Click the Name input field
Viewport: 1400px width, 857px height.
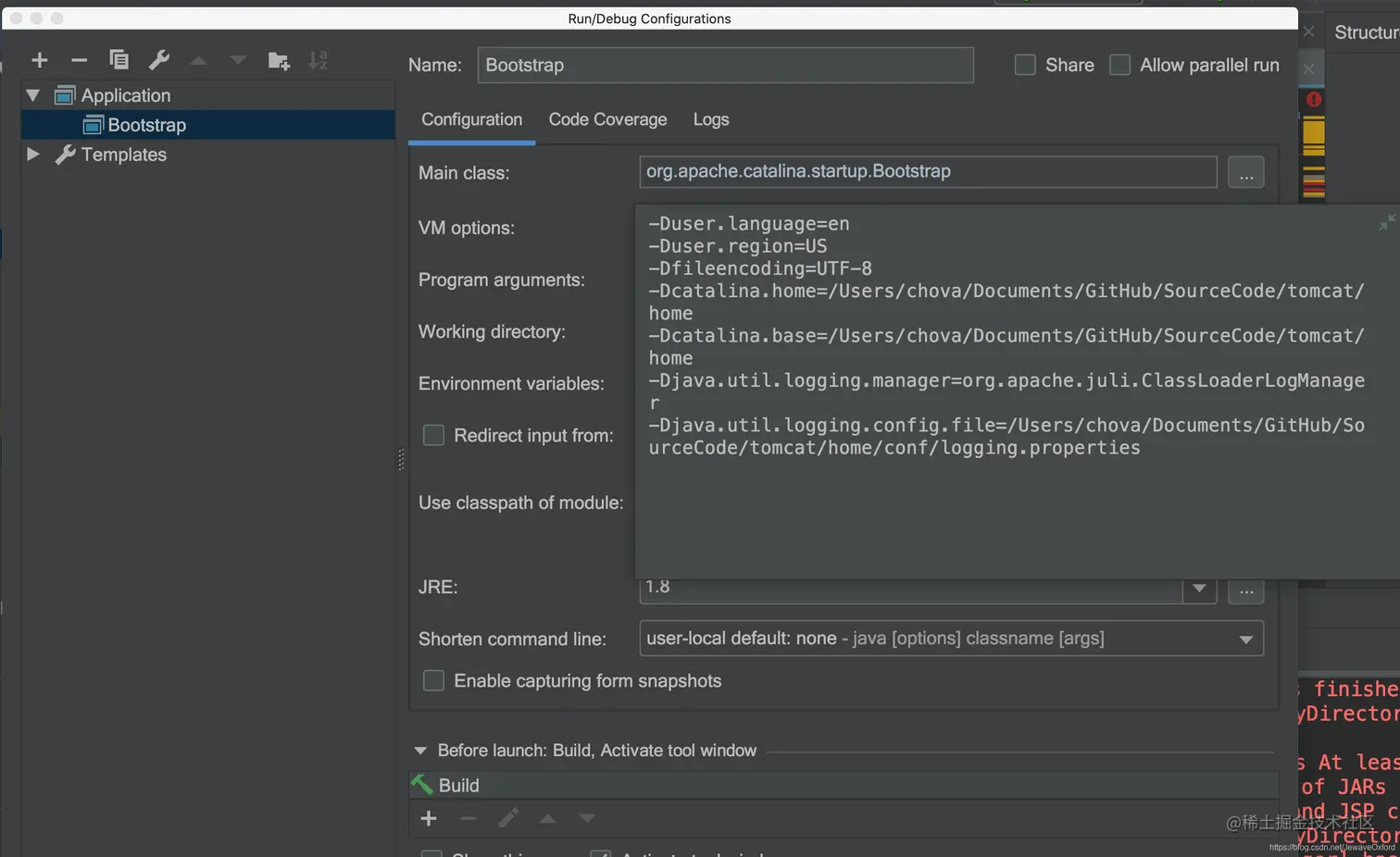point(725,65)
